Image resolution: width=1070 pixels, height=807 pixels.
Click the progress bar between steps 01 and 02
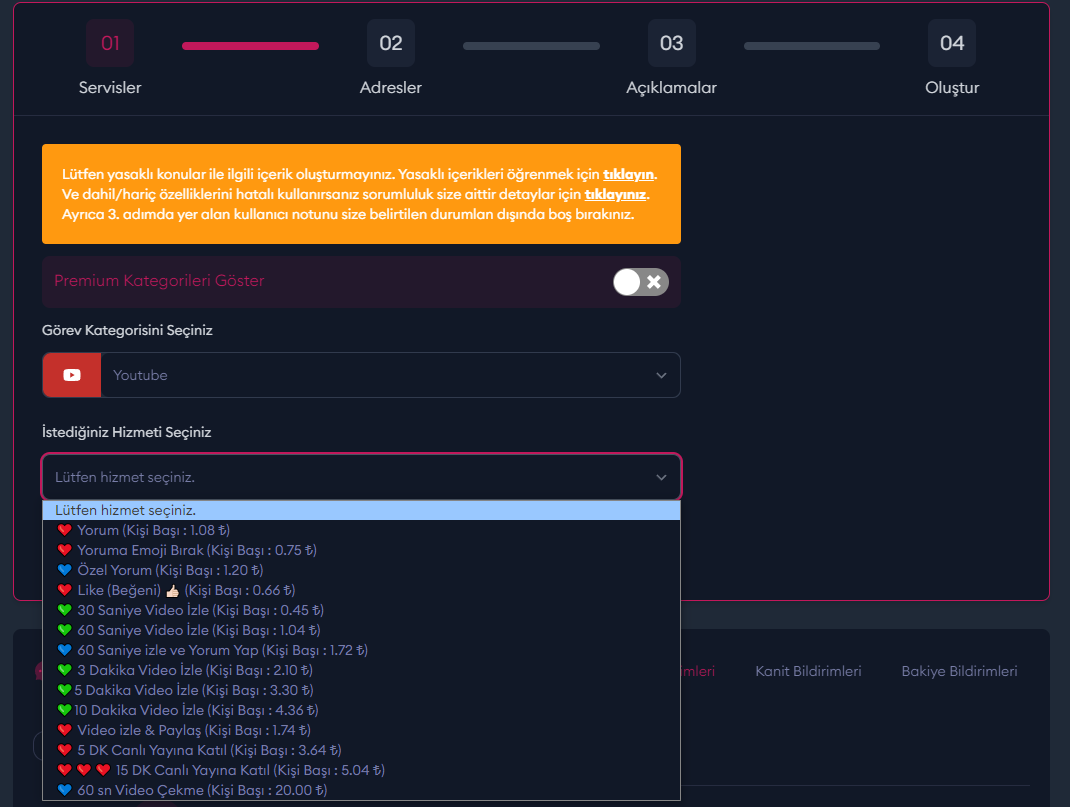250,46
